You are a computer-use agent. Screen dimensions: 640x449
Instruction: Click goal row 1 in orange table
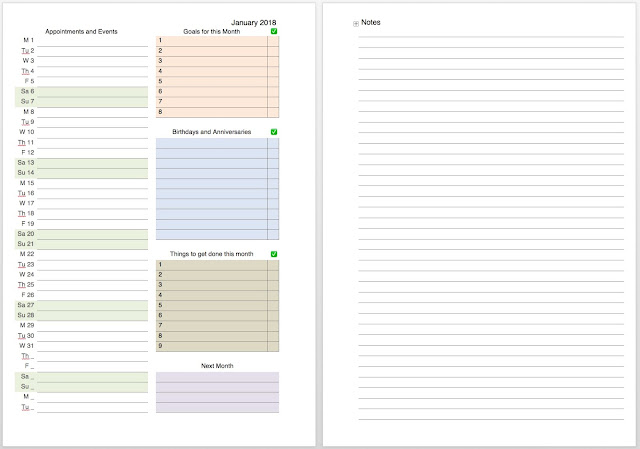tap(218, 41)
